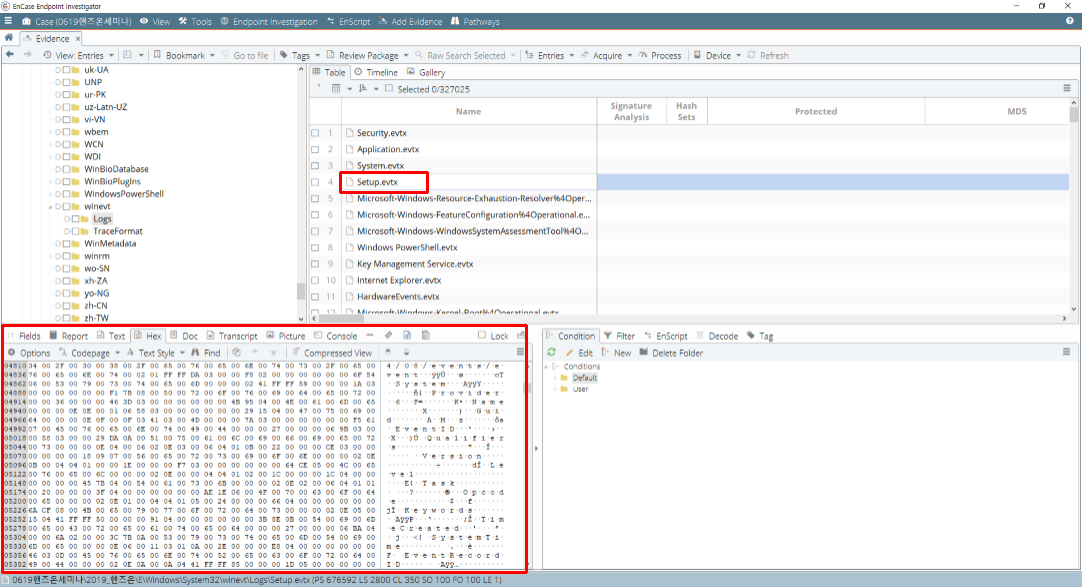The image size is (1082, 587).
Task: Open the table pane hamburger options menu
Action: (1067, 88)
